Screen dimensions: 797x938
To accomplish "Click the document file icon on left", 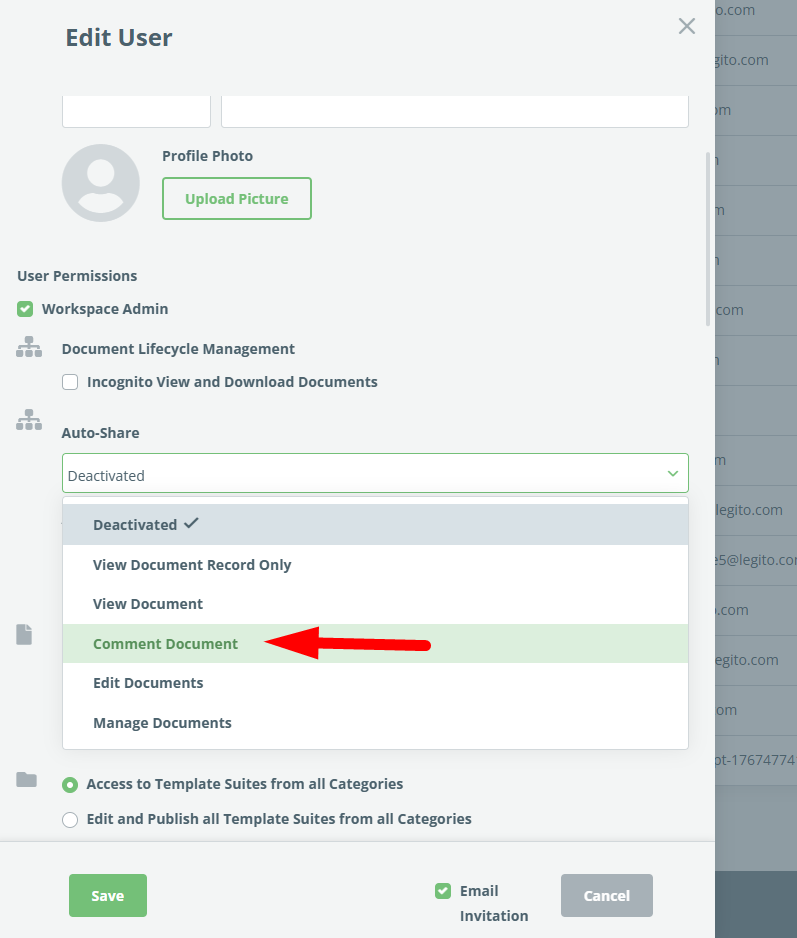I will (x=24, y=634).
